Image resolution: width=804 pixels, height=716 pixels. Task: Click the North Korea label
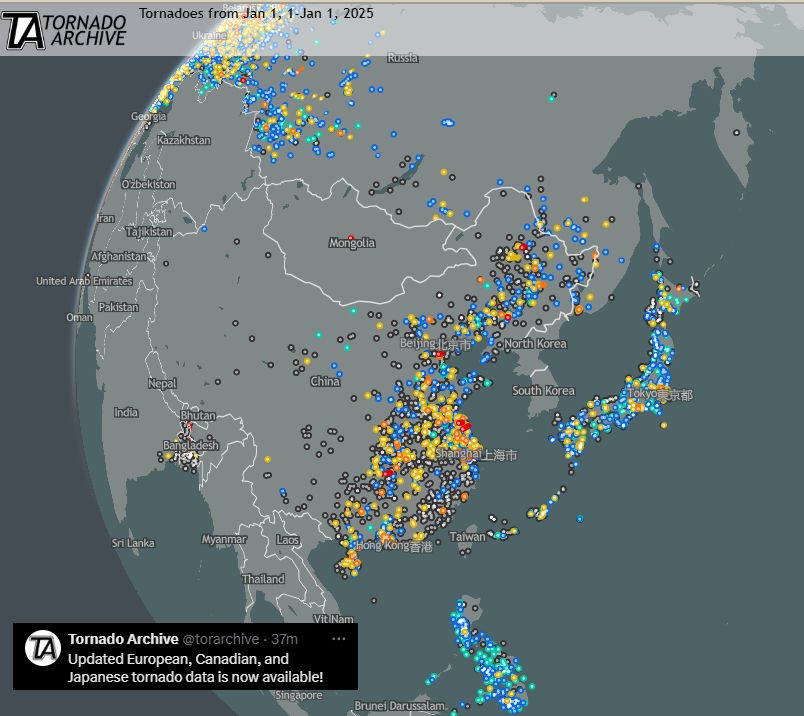pos(535,343)
